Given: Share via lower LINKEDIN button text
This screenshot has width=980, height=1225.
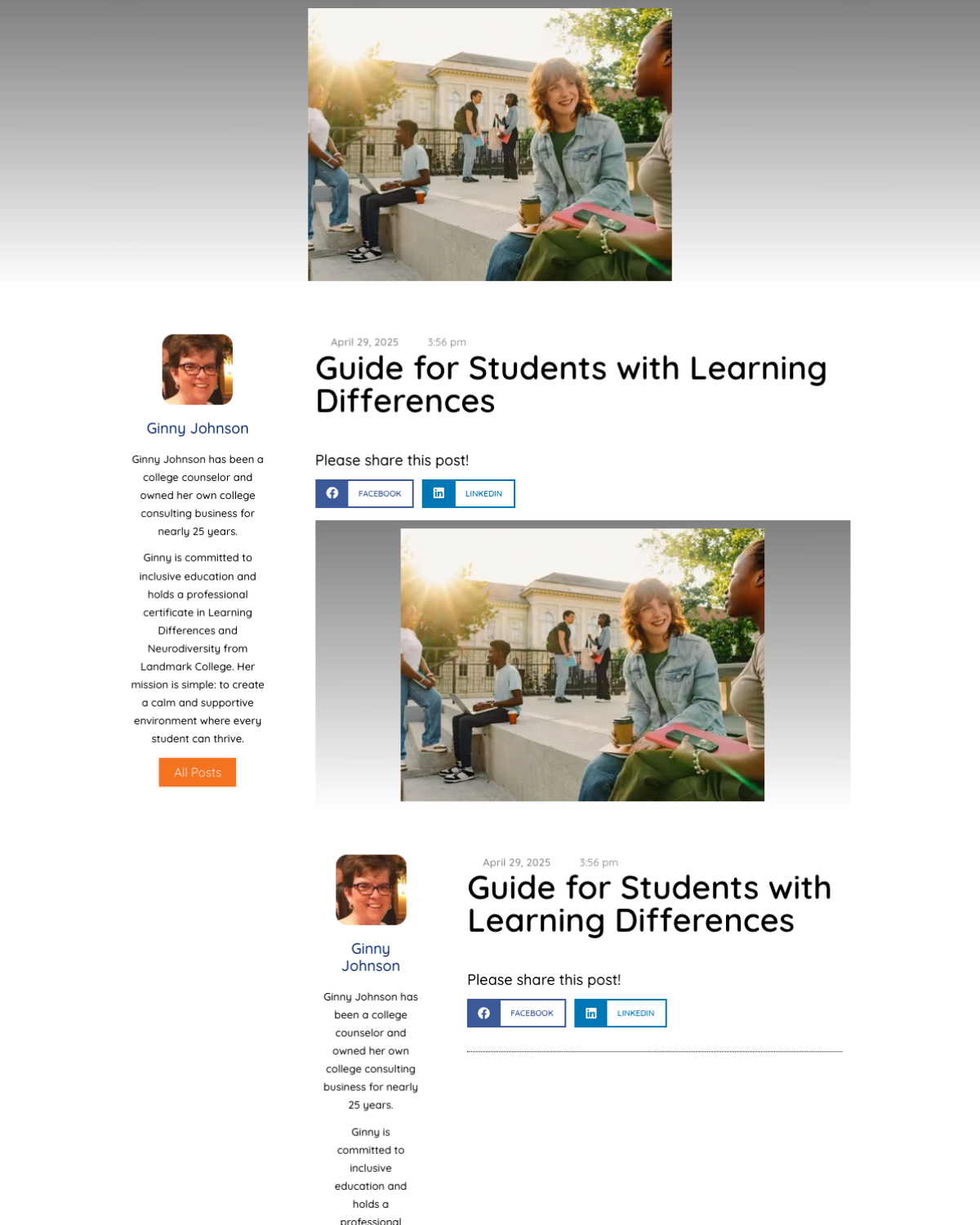Looking at the screenshot, I should coord(635,1013).
